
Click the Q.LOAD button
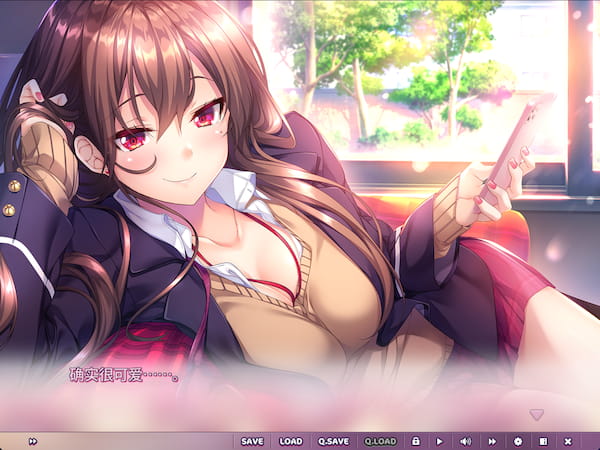point(380,441)
